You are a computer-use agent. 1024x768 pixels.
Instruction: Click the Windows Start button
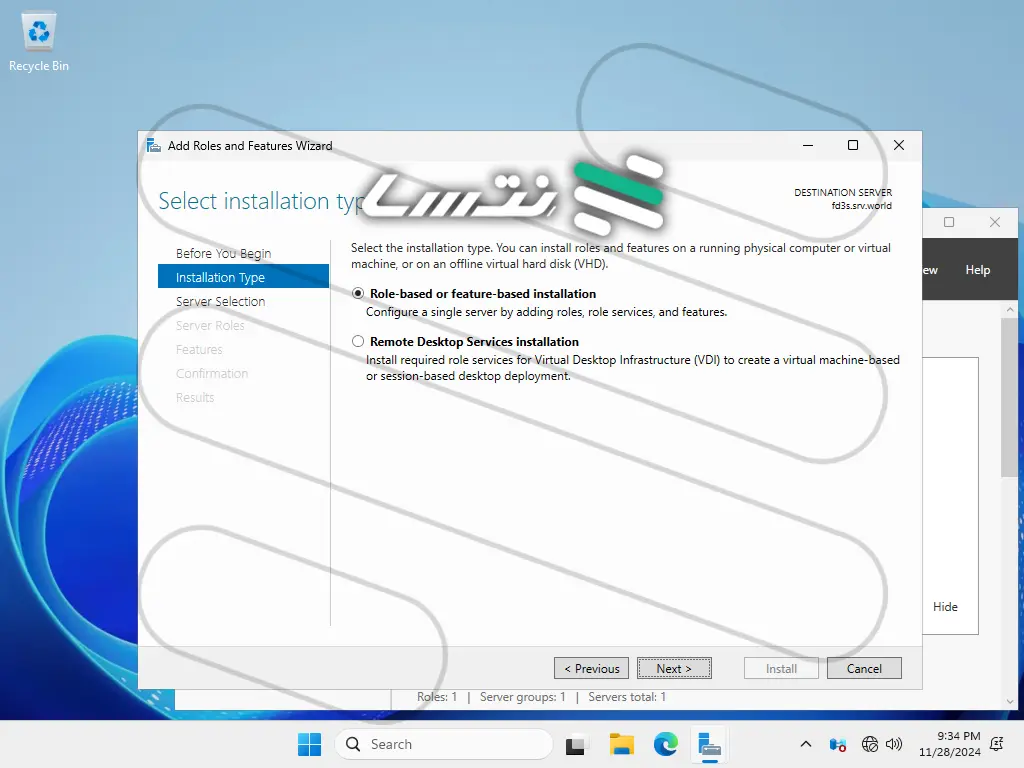coord(309,744)
